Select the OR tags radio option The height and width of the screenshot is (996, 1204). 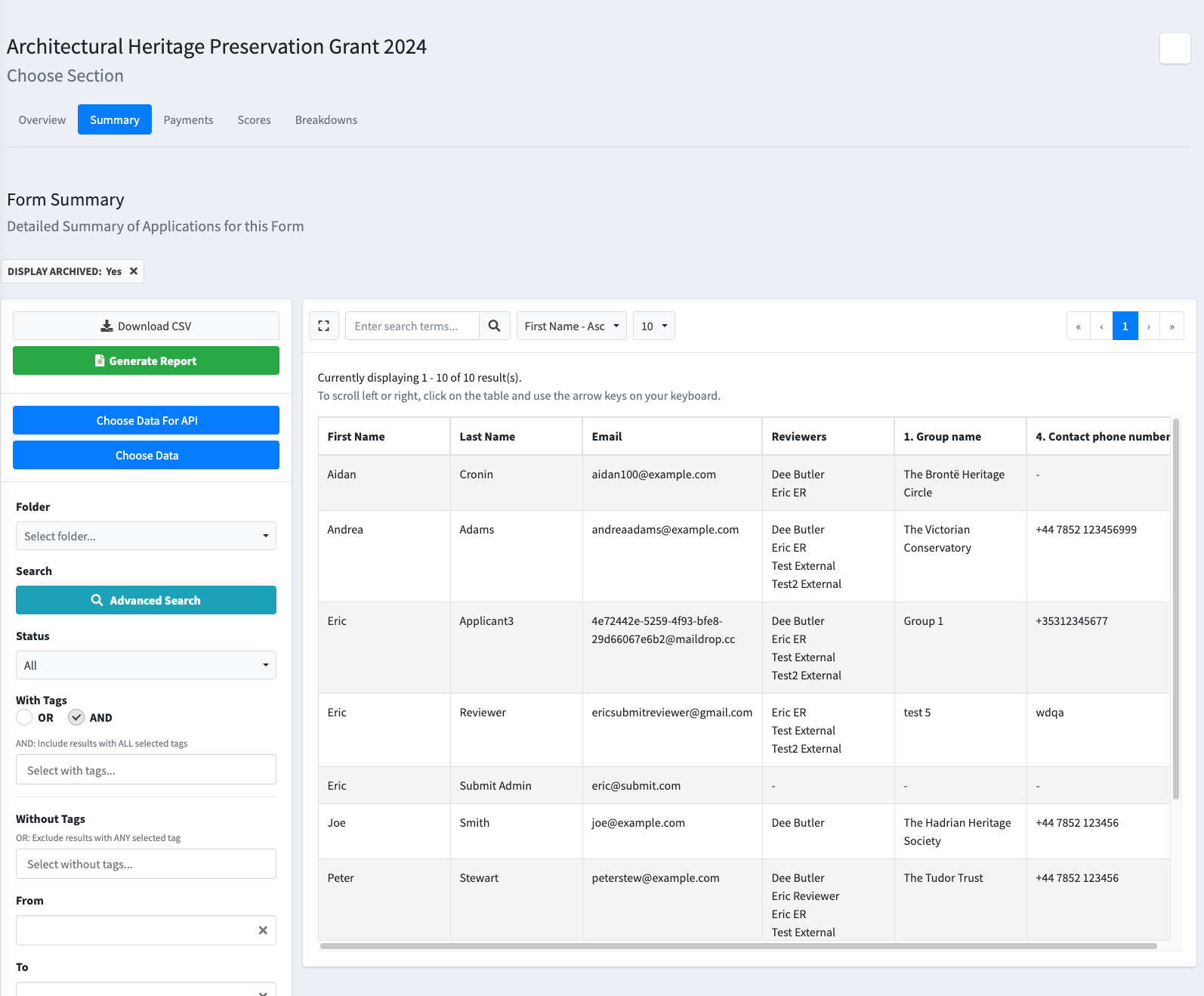[25, 718]
